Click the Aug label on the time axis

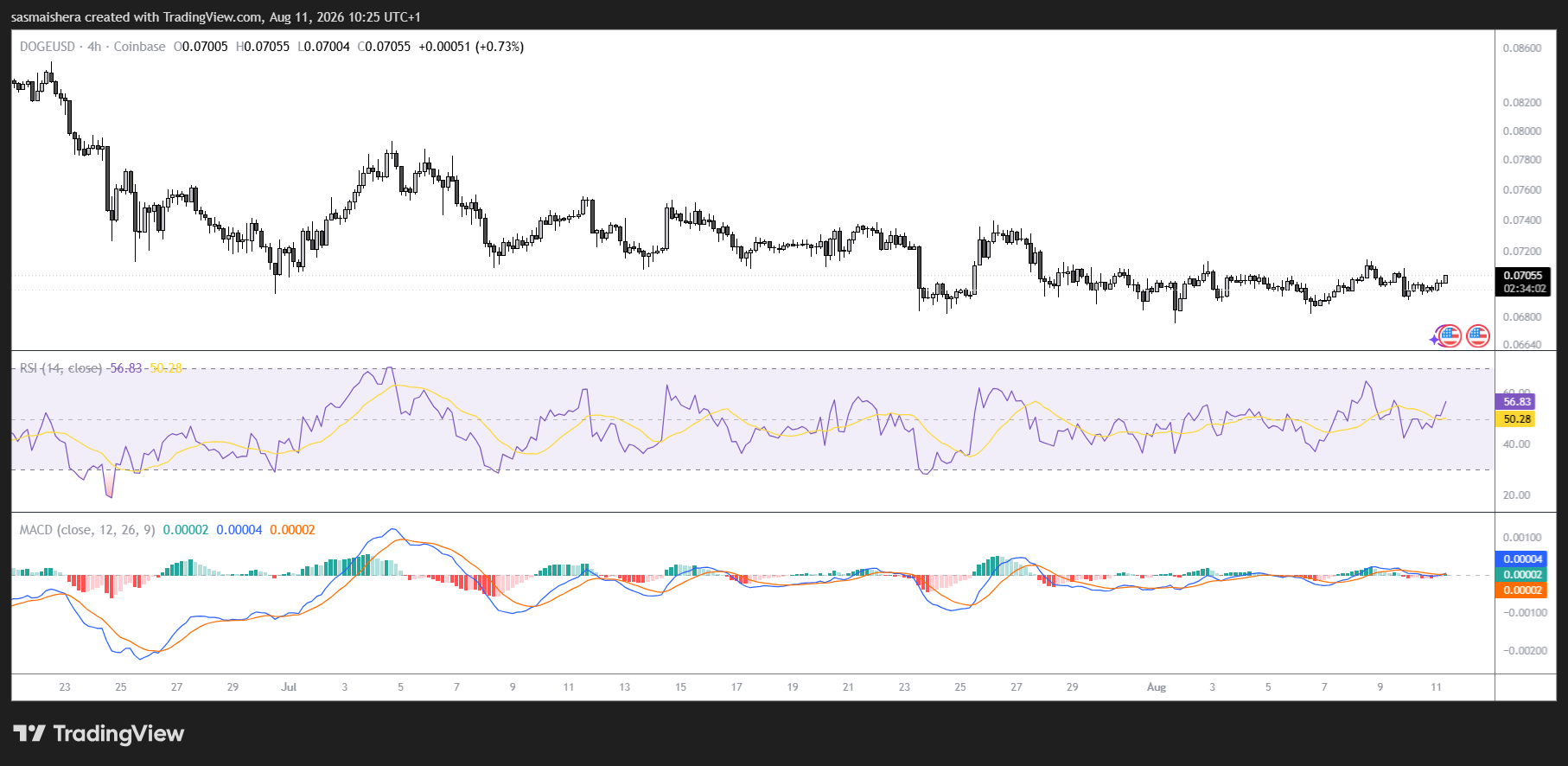(x=1157, y=687)
